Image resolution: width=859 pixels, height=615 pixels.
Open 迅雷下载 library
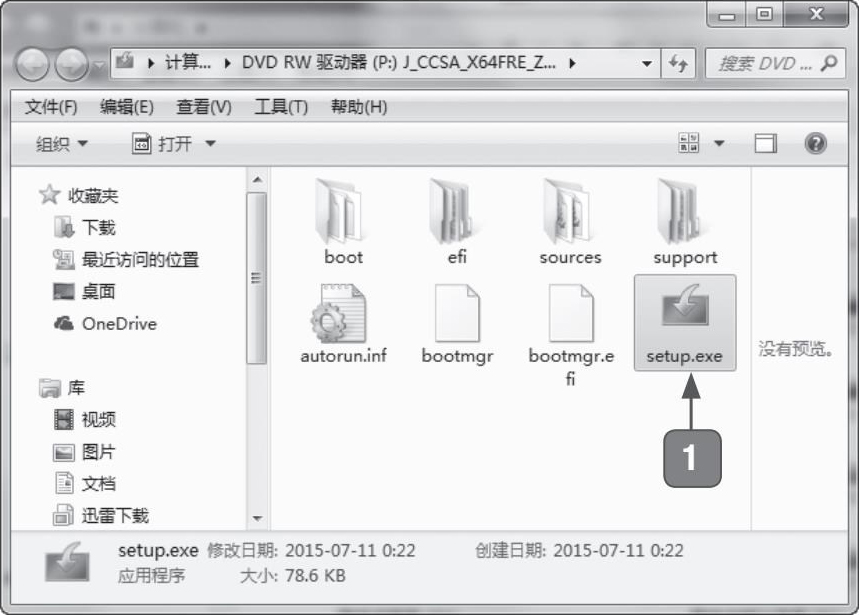[x=101, y=515]
